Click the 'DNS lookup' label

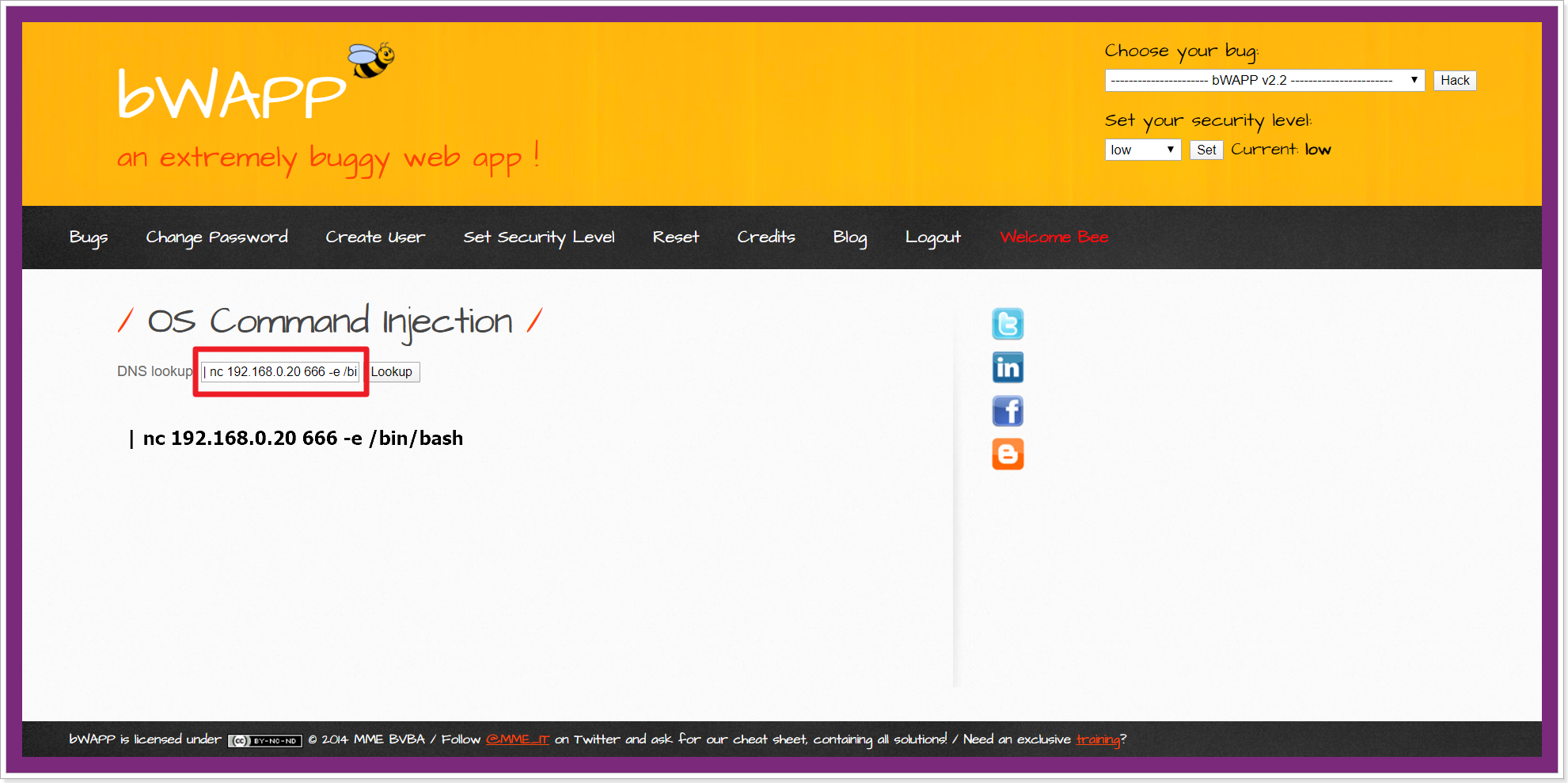coord(154,371)
